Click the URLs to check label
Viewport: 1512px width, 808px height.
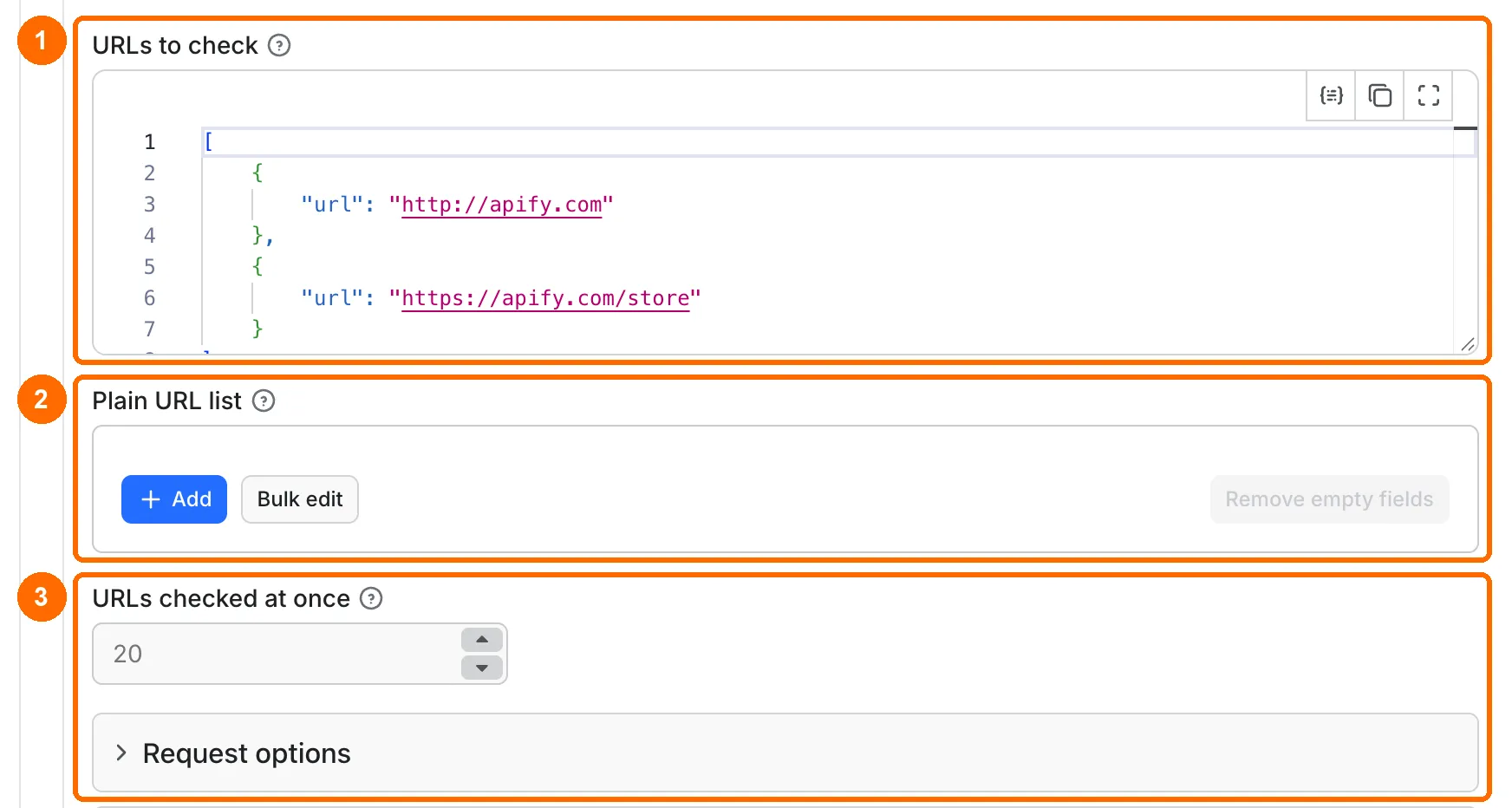click(x=175, y=45)
